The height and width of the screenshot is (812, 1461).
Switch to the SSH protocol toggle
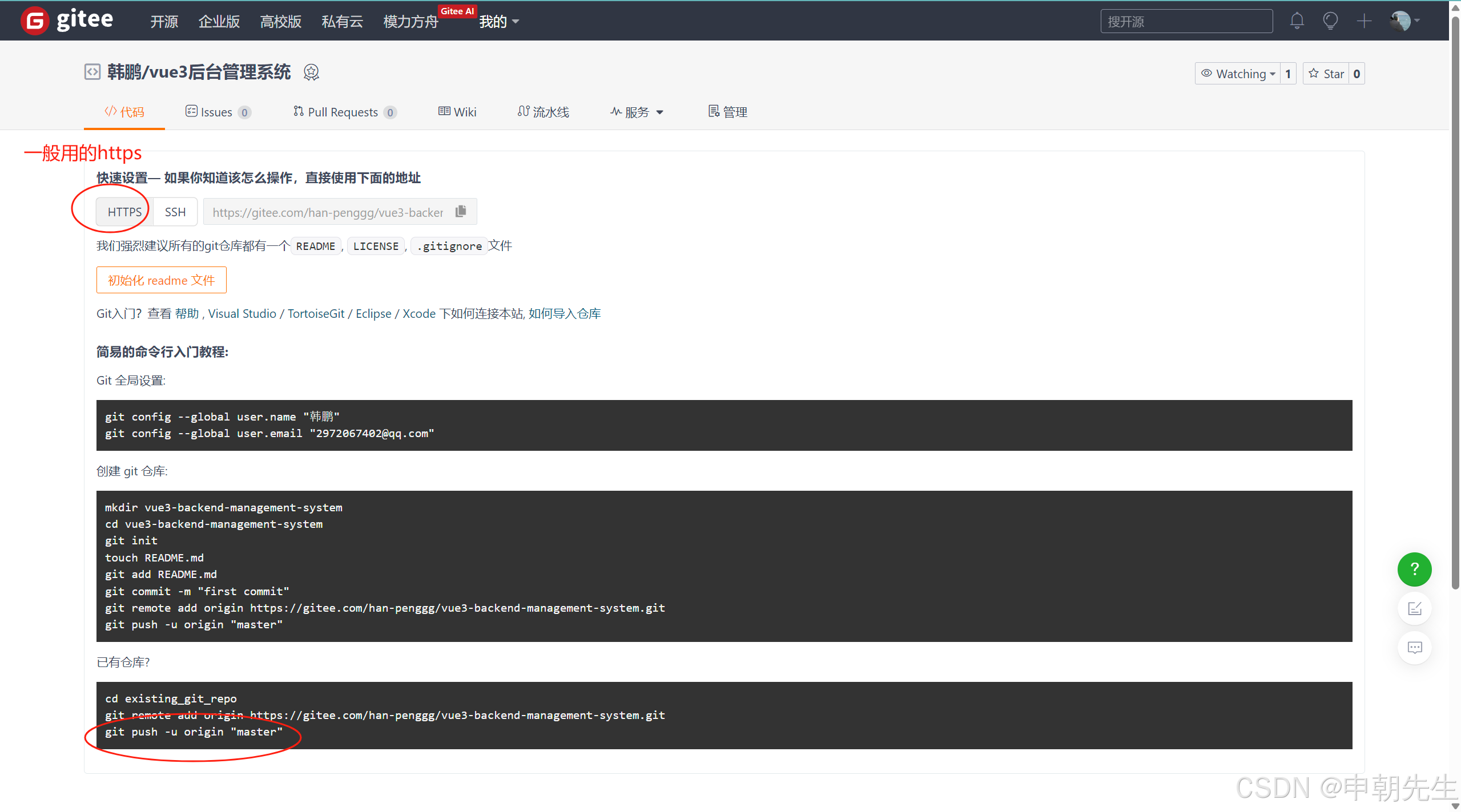(175, 212)
